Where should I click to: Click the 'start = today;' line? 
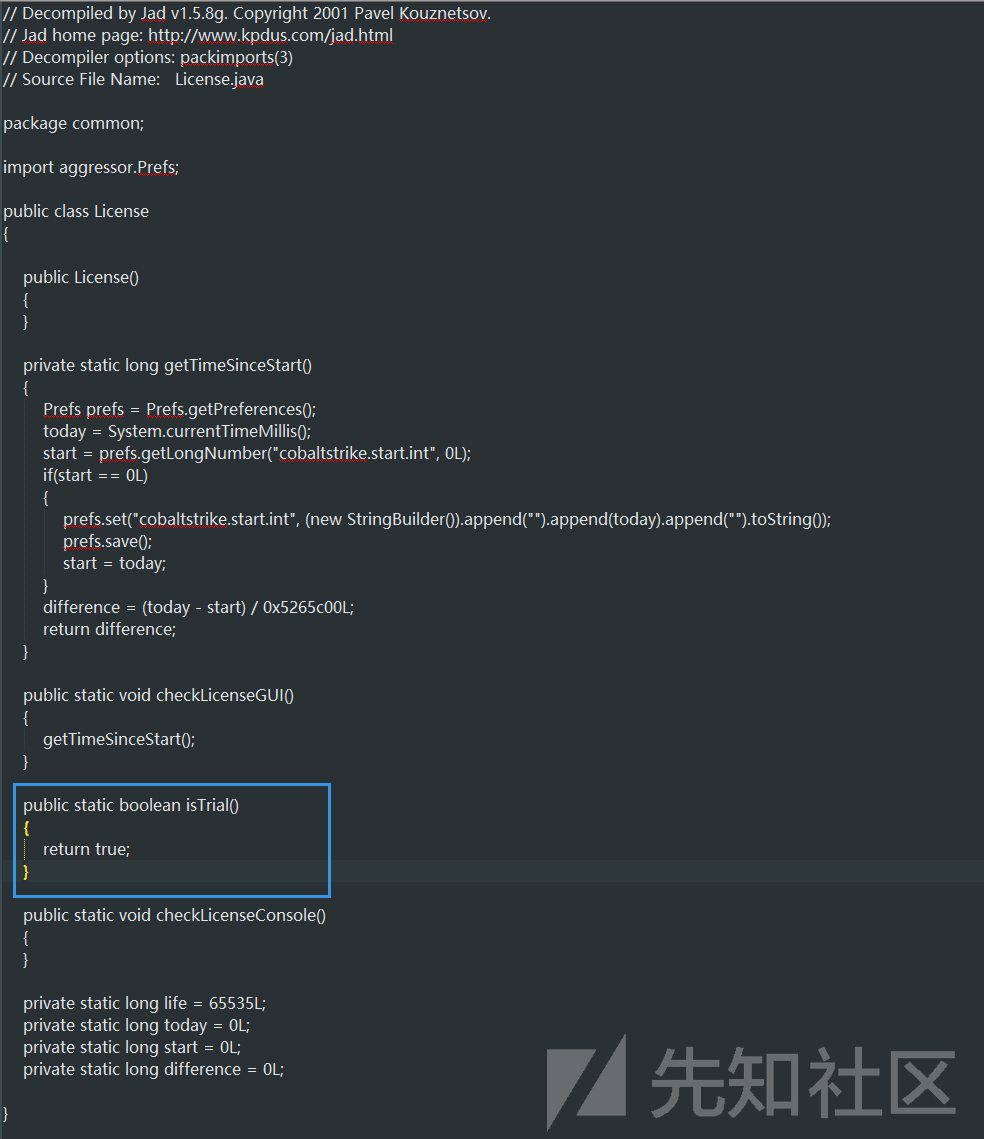[115, 564]
